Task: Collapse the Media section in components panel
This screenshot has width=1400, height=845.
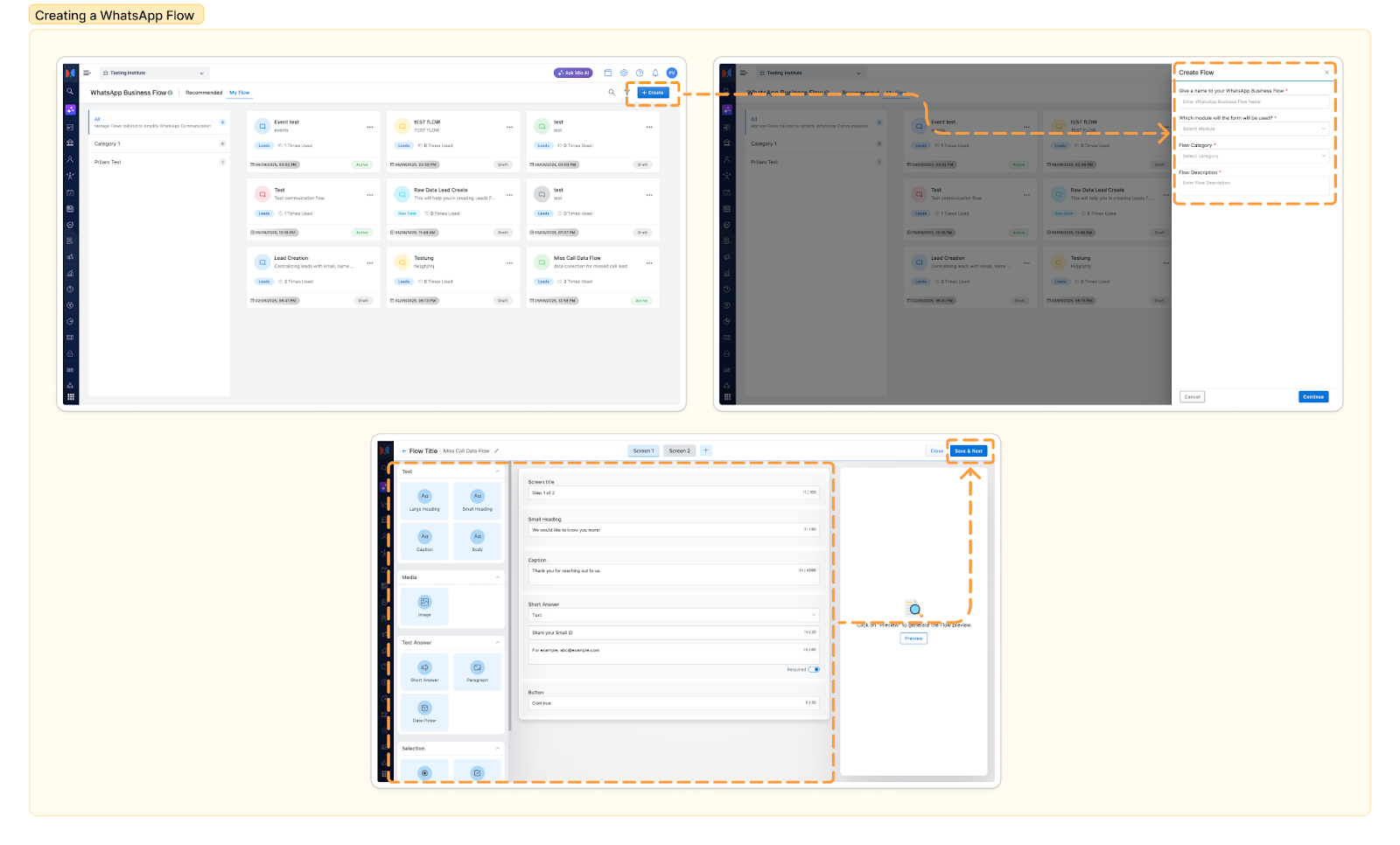Action: click(x=498, y=577)
